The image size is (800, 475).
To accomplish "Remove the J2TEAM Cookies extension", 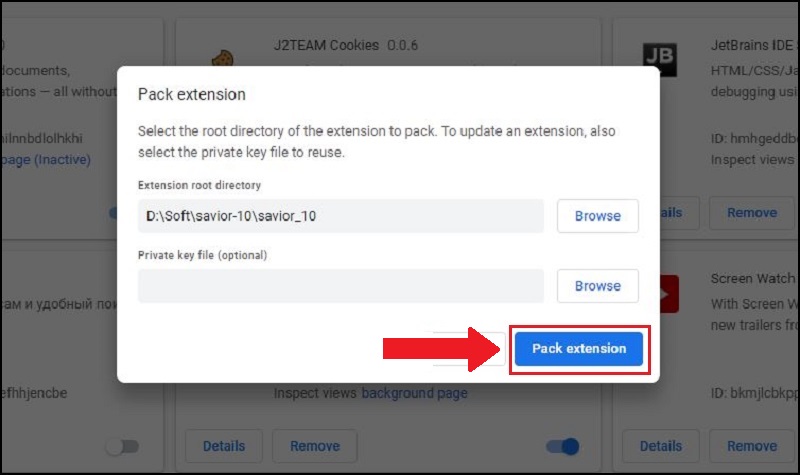I will click(x=315, y=446).
